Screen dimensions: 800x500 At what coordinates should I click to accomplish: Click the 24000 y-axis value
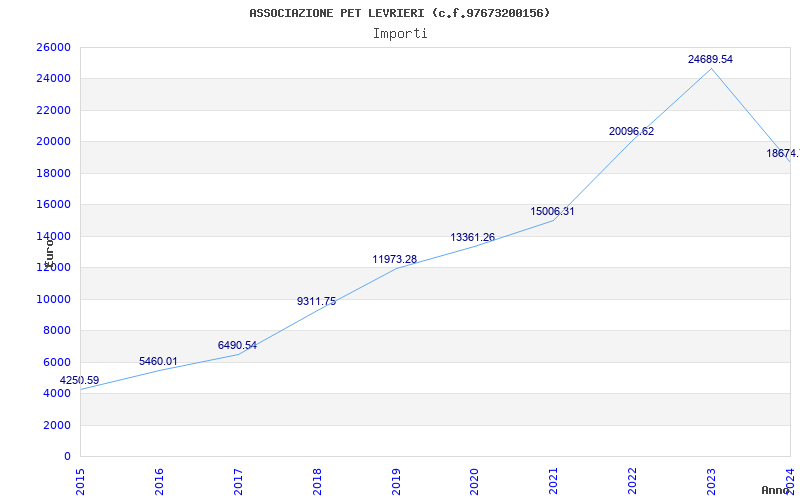pyautogui.click(x=53, y=79)
